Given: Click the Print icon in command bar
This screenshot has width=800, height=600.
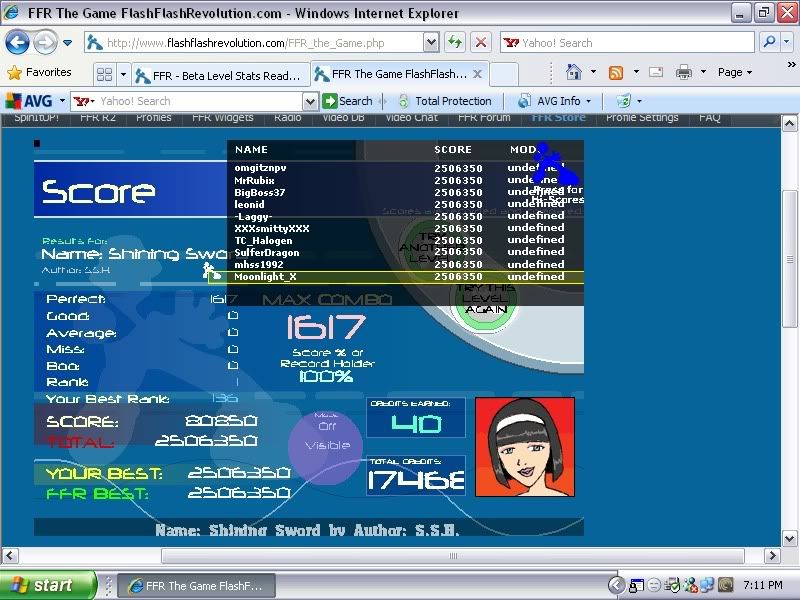Looking at the screenshot, I should (x=684, y=72).
